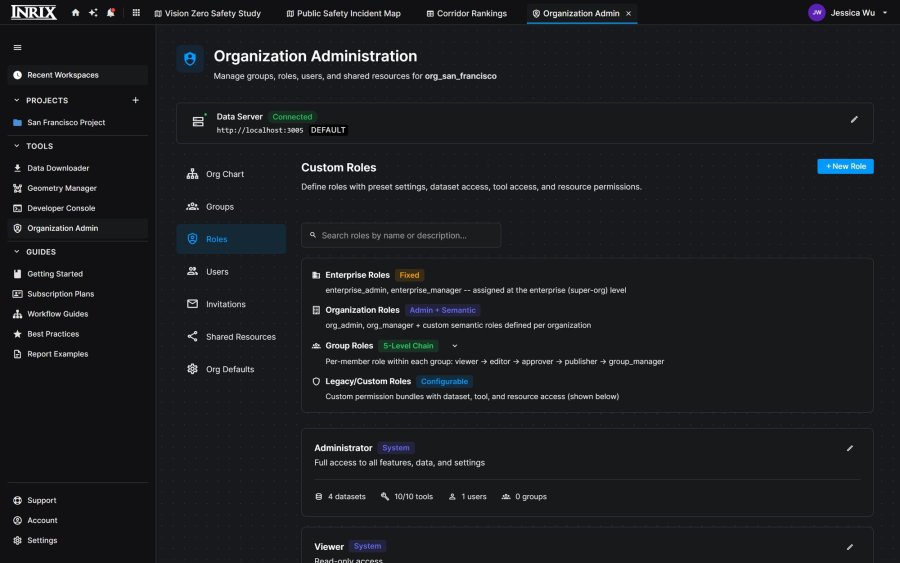Open Workflow Guides
The image size is (900, 563).
(77, 314)
